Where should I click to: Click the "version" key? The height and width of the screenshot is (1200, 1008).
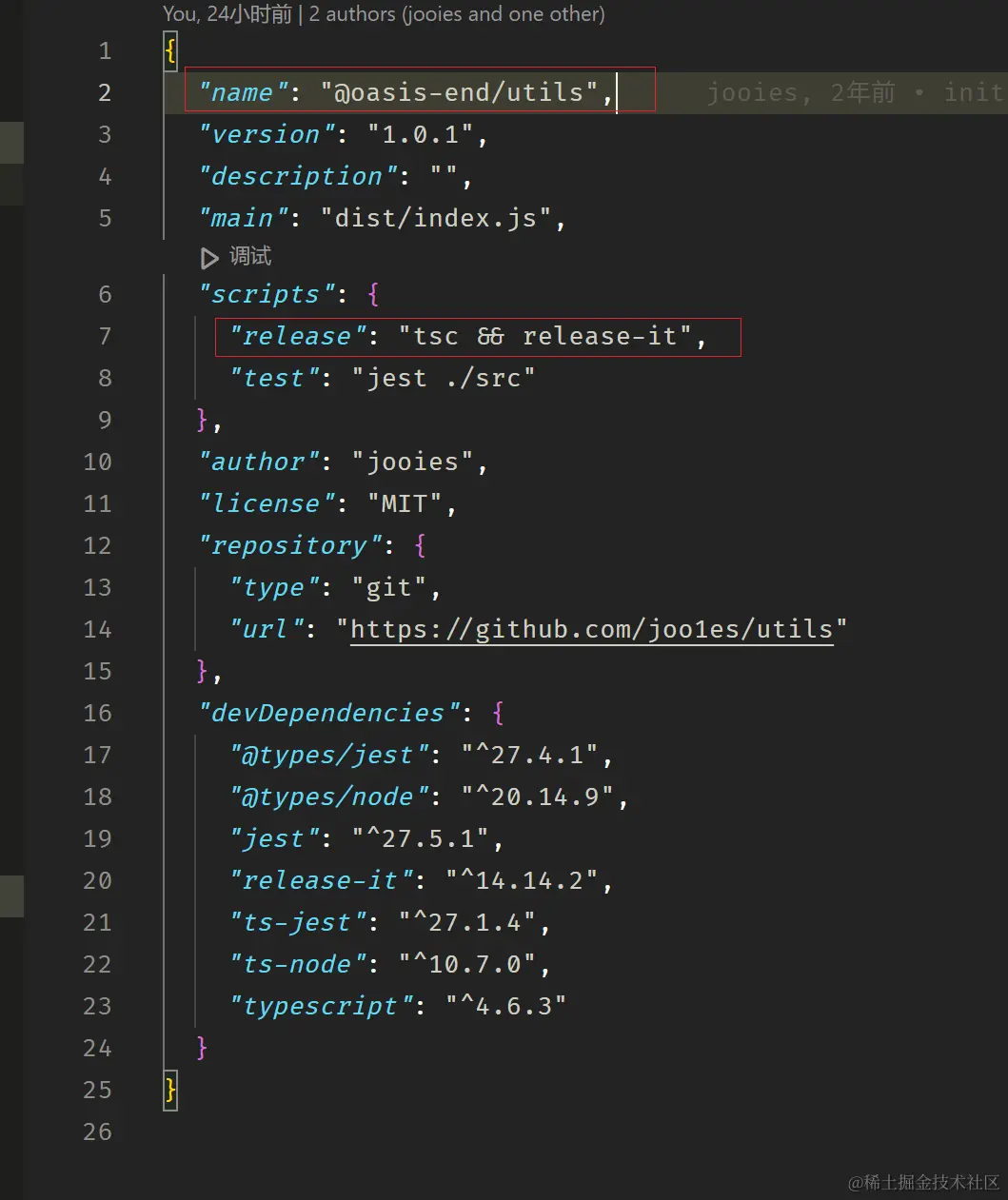coord(266,134)
